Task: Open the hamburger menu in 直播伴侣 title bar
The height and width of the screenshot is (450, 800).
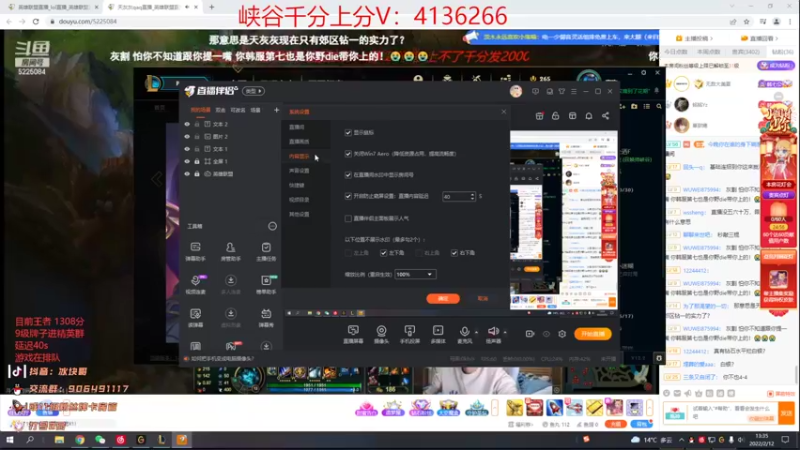Action: pos(574,91)
